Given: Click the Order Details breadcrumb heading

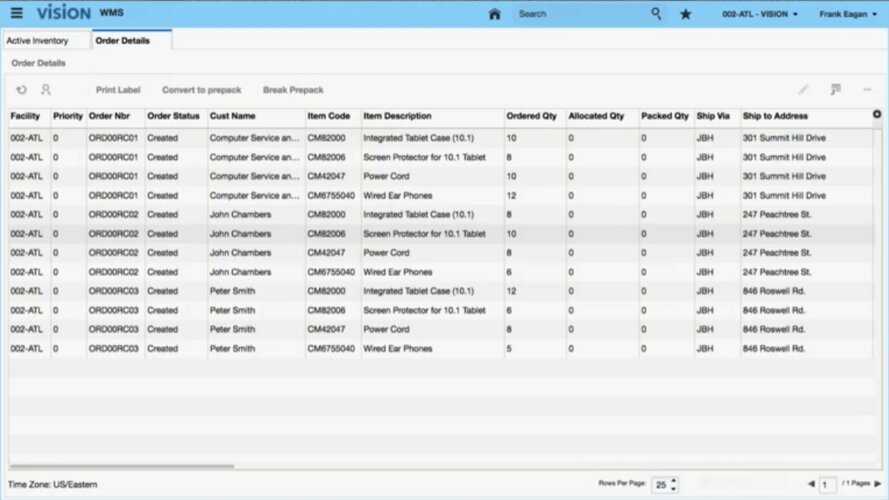Looking at the screenshot, I should point(39,63).
